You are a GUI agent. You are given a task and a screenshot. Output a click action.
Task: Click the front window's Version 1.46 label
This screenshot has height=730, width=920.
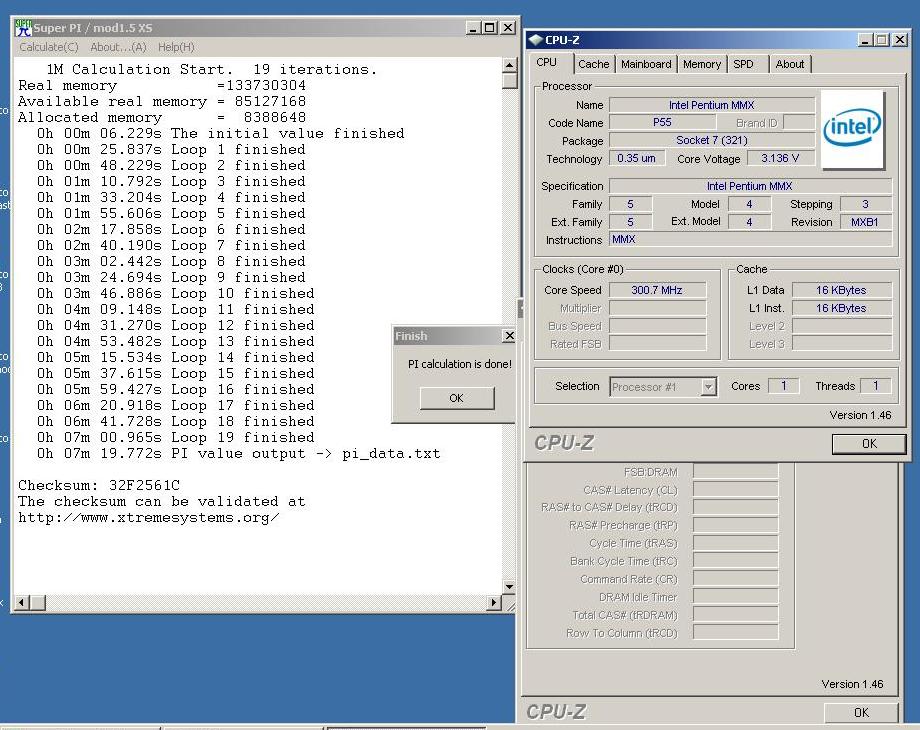860,415
